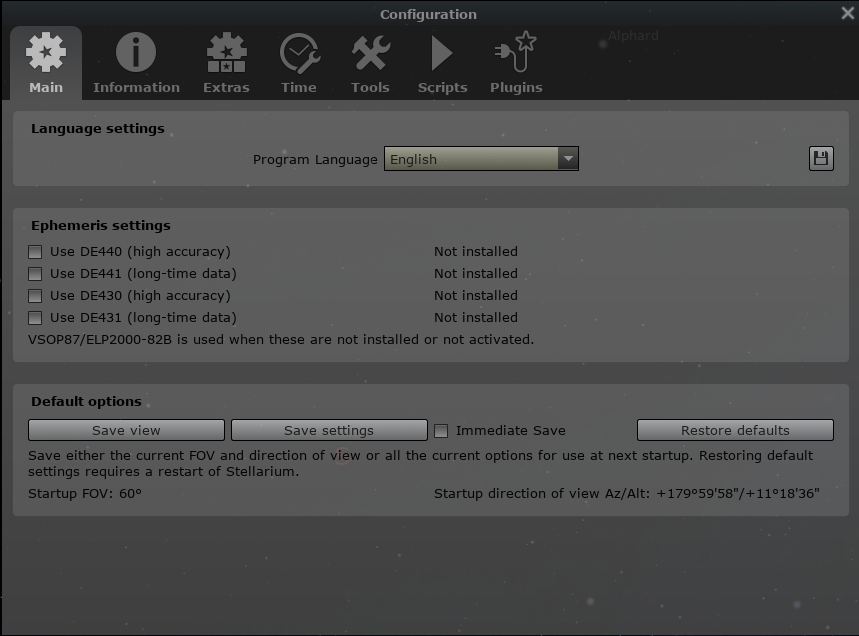859x636 pixels.
Task: Select the Main gear icon tab
Action: pyautogui.click(x=46, y=63)
